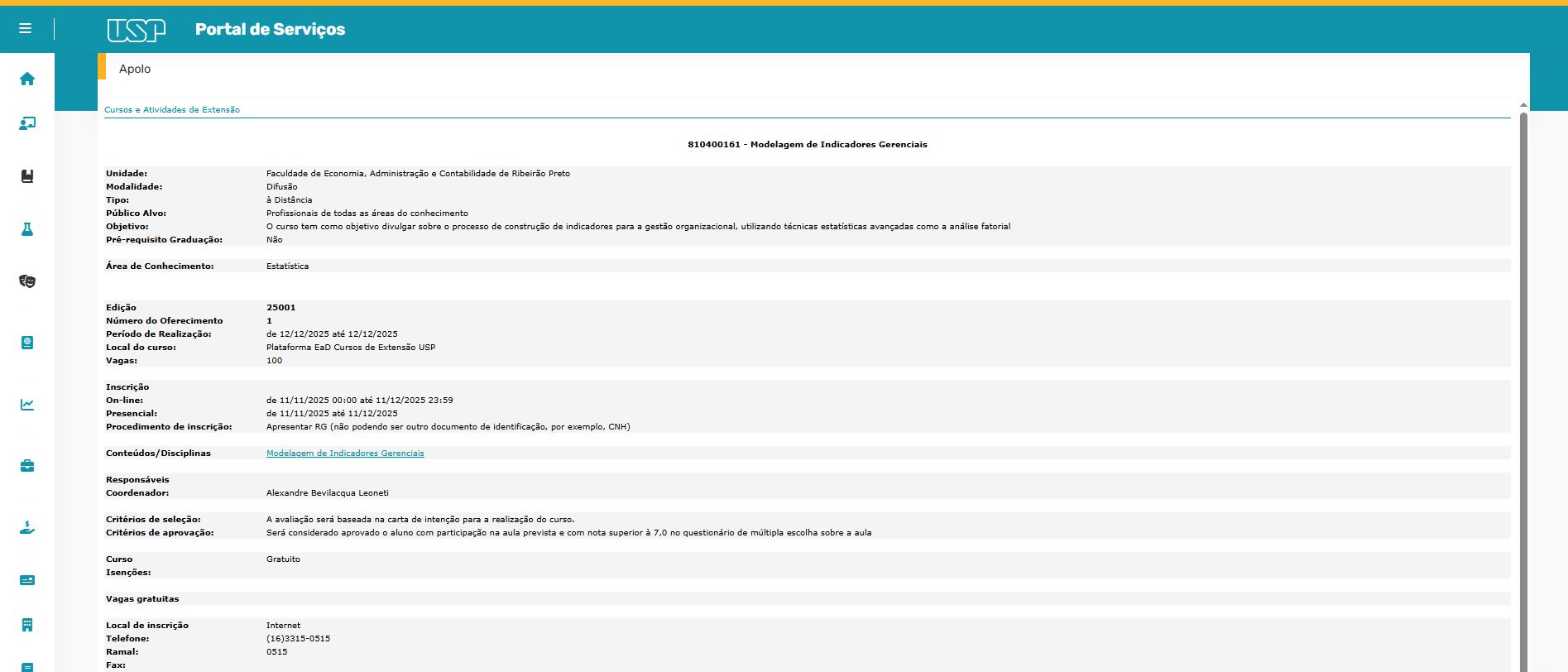Click the Apolo page heading
This screenshot has width=1568, height=672.
point(135,69)
